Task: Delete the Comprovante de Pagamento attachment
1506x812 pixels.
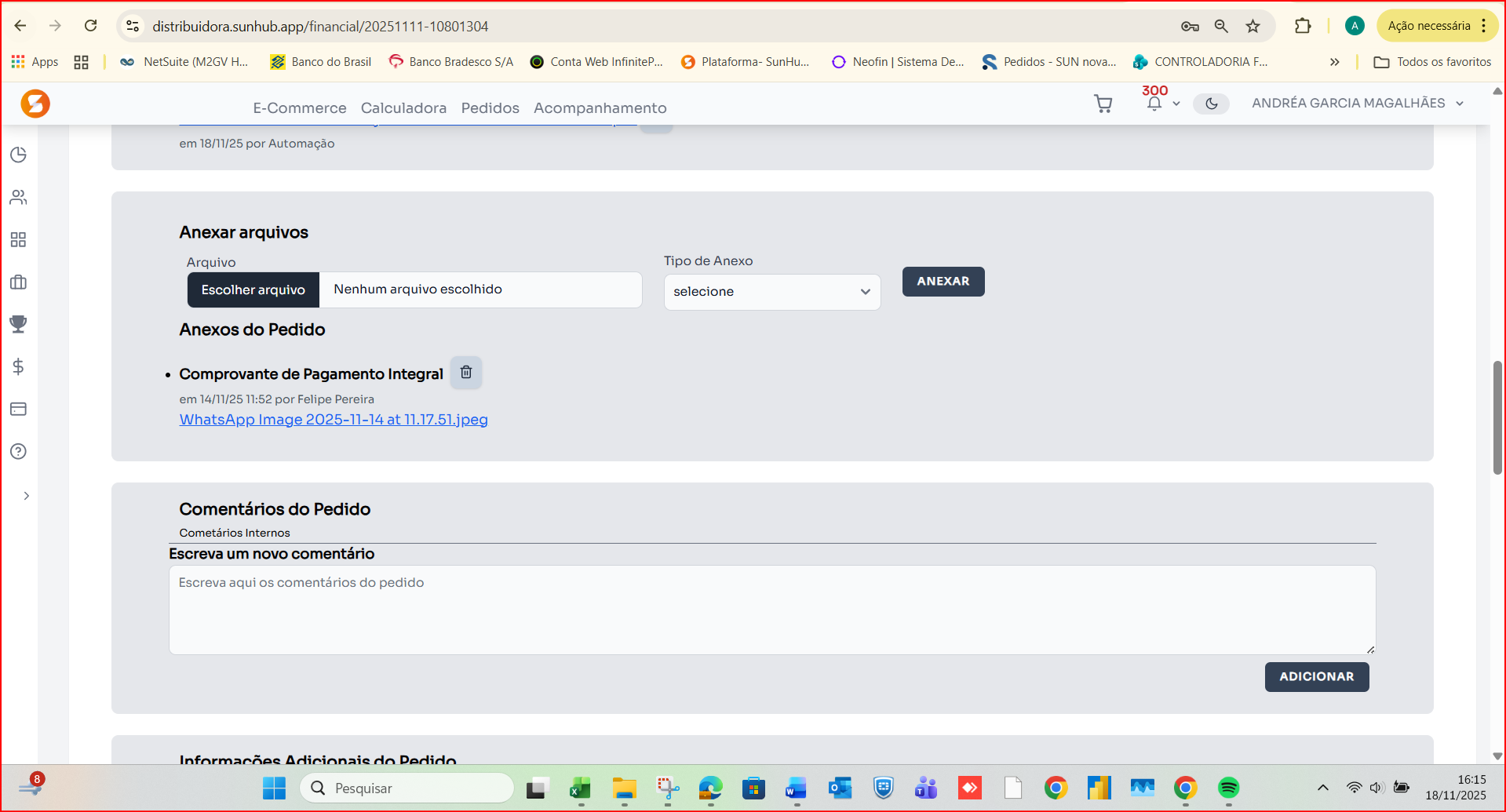Action: click(x=465, y=373)
